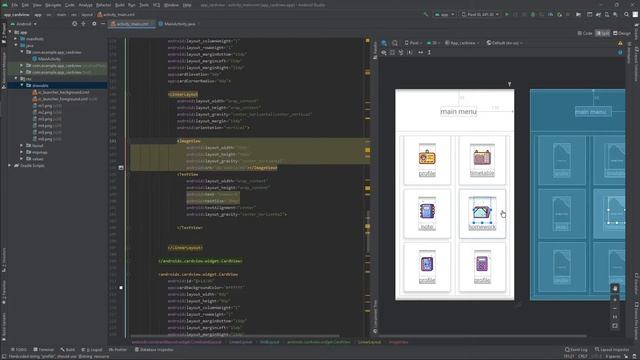Click the Clear Constraints icon

(x=401, y=52)
